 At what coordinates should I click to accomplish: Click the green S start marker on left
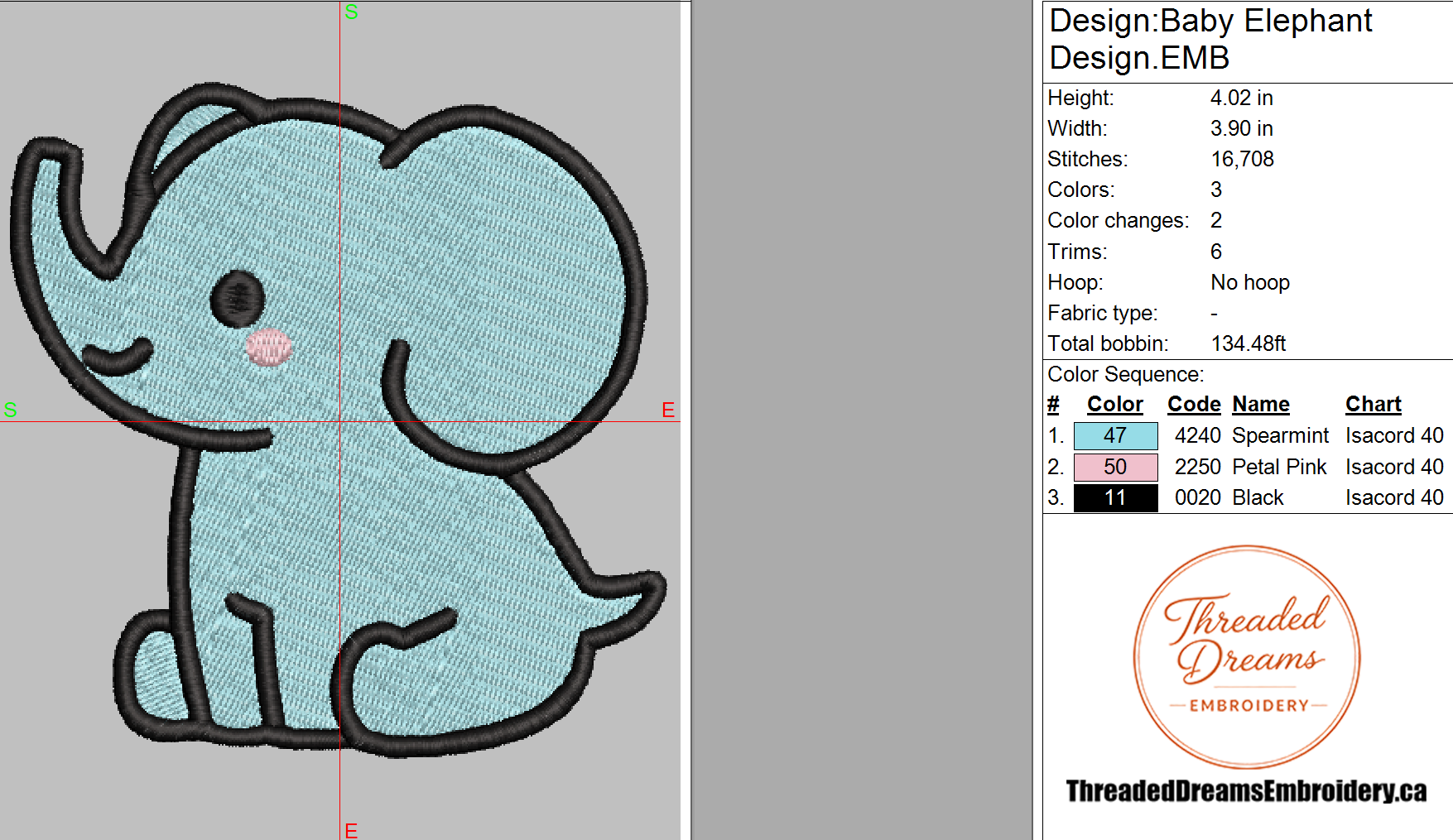tap(10, 410)
